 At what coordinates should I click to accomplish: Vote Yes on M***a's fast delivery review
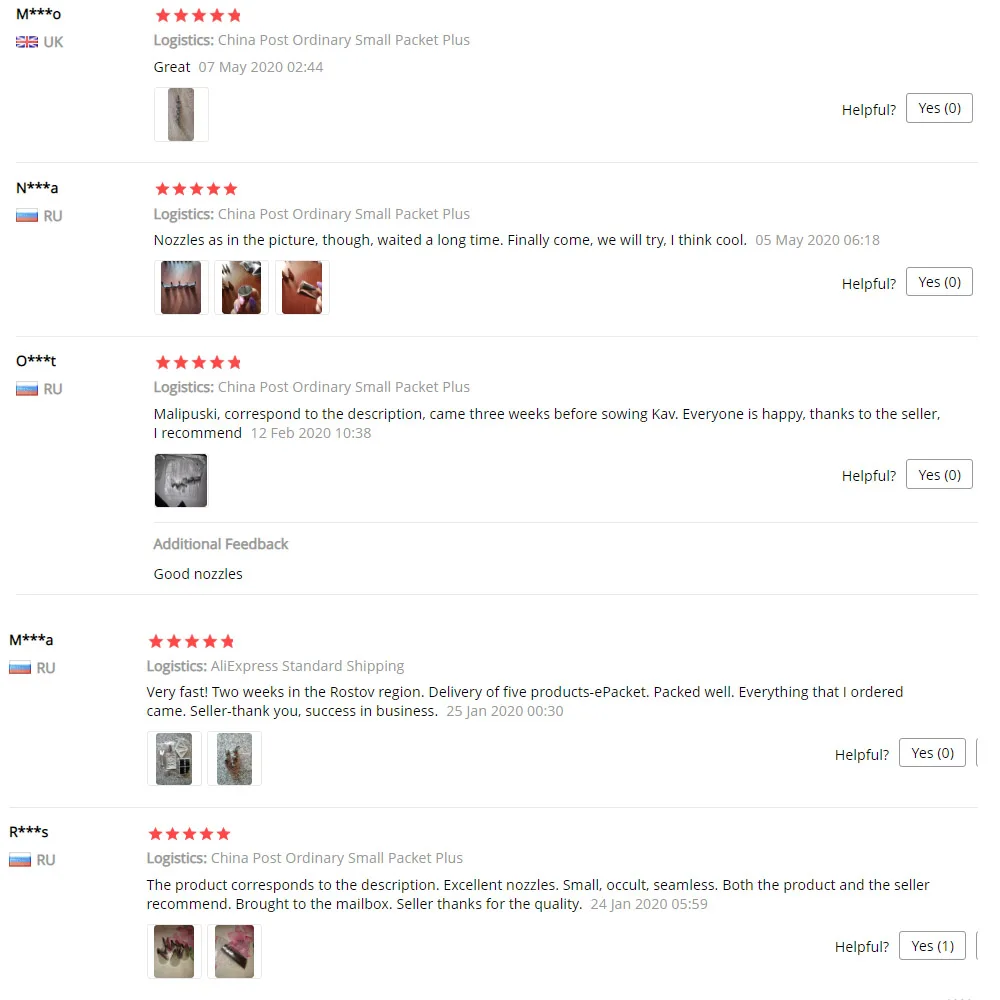click(x=932, y=753)
